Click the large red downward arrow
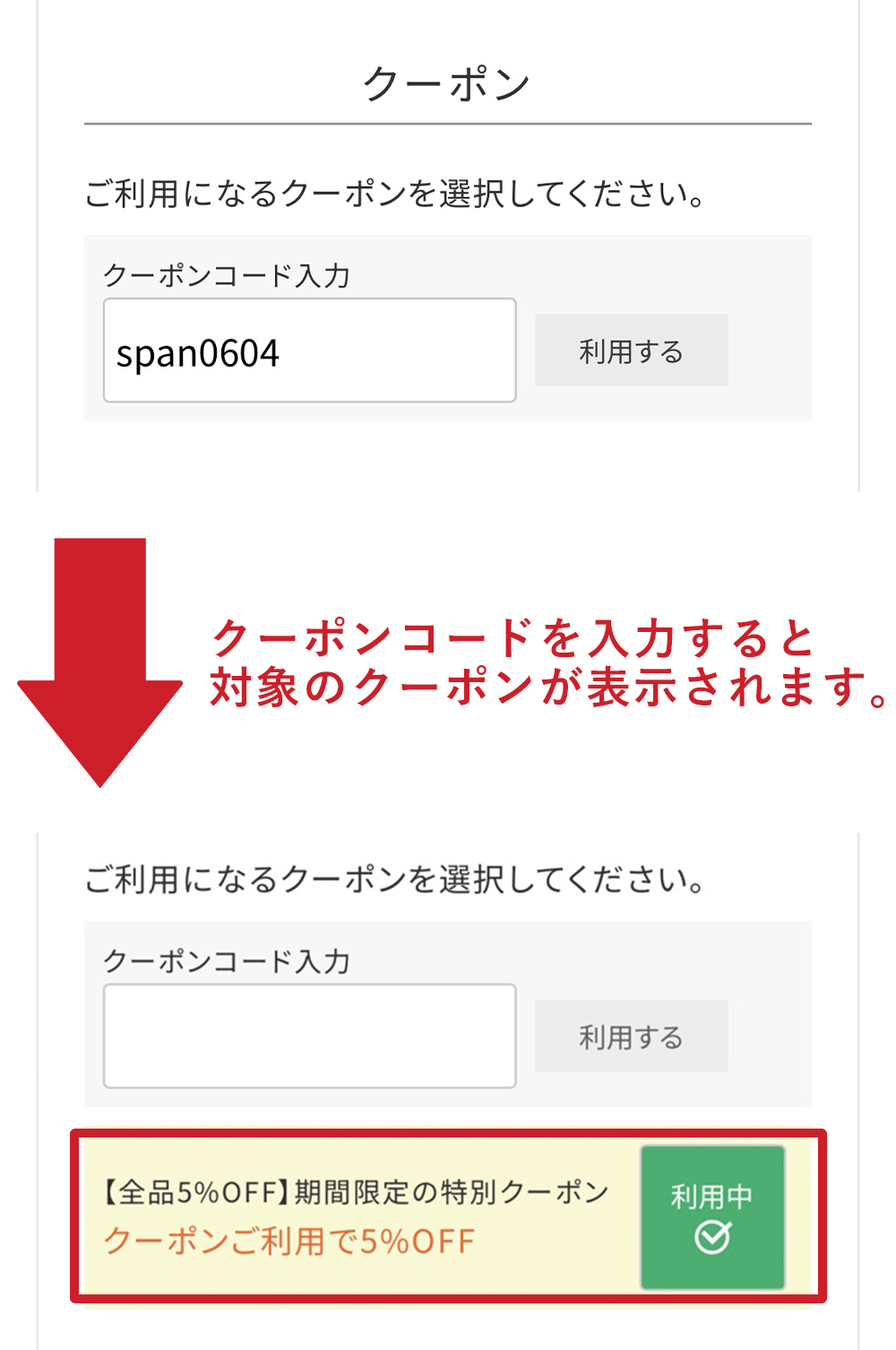Viewport: 896px width, 1350px height. point(99,662)
